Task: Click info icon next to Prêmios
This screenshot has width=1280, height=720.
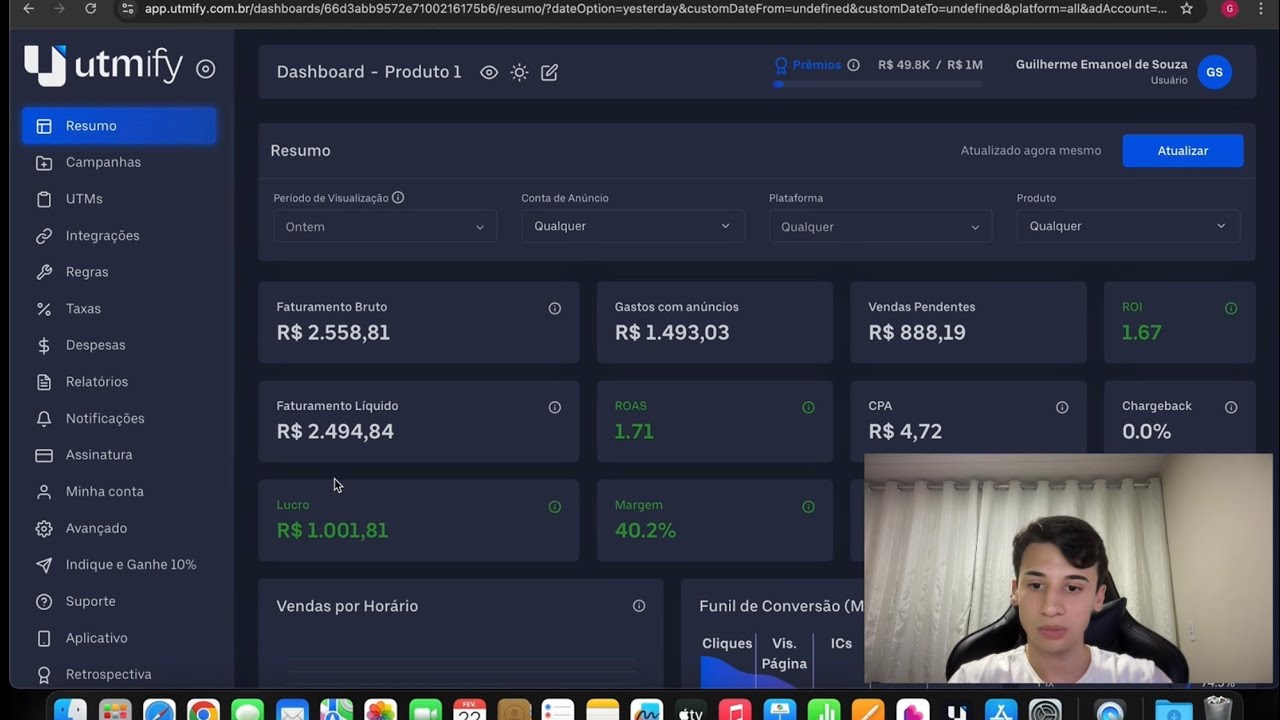Action: pyautogui.click(x=853, y=65)
